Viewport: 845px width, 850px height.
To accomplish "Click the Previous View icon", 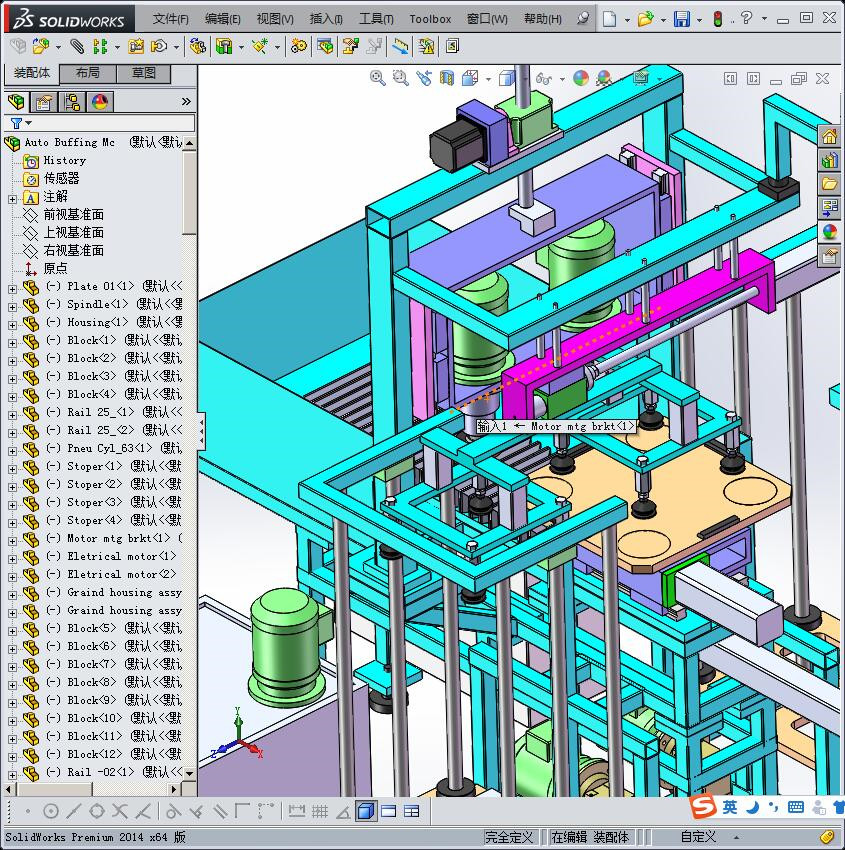I will coord(424,78).
